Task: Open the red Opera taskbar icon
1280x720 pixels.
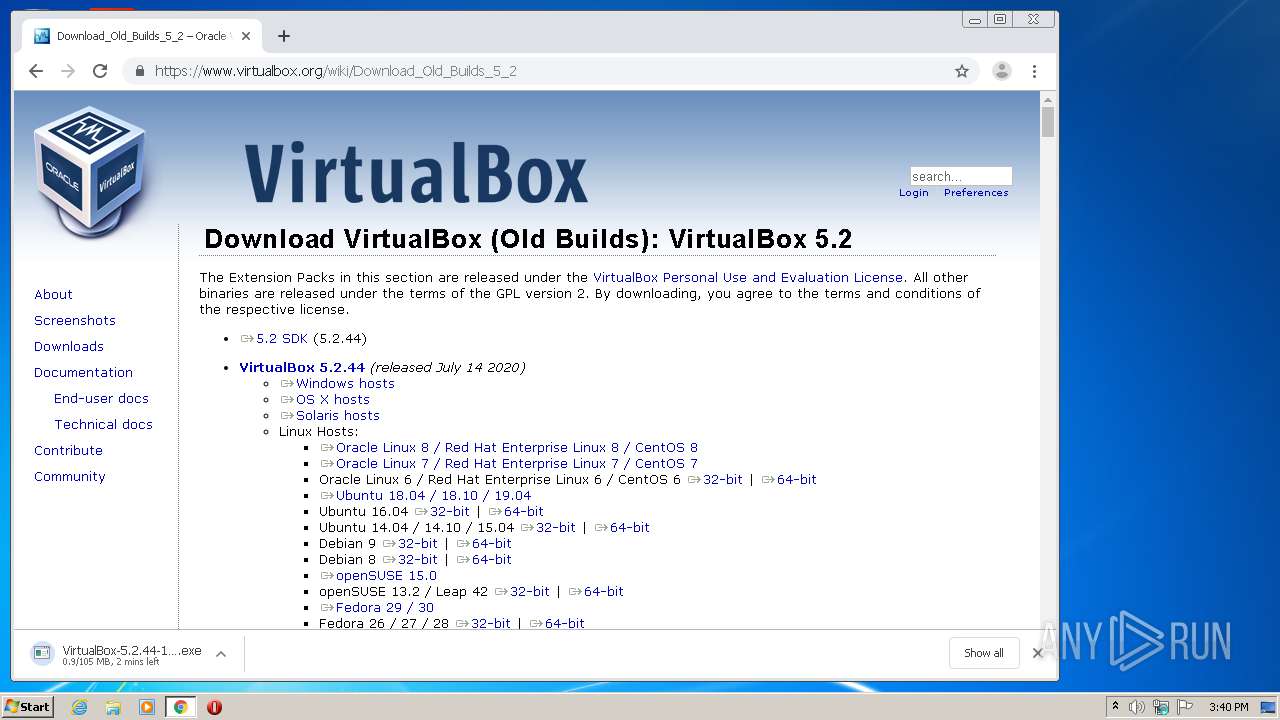Action: point(214,707)
